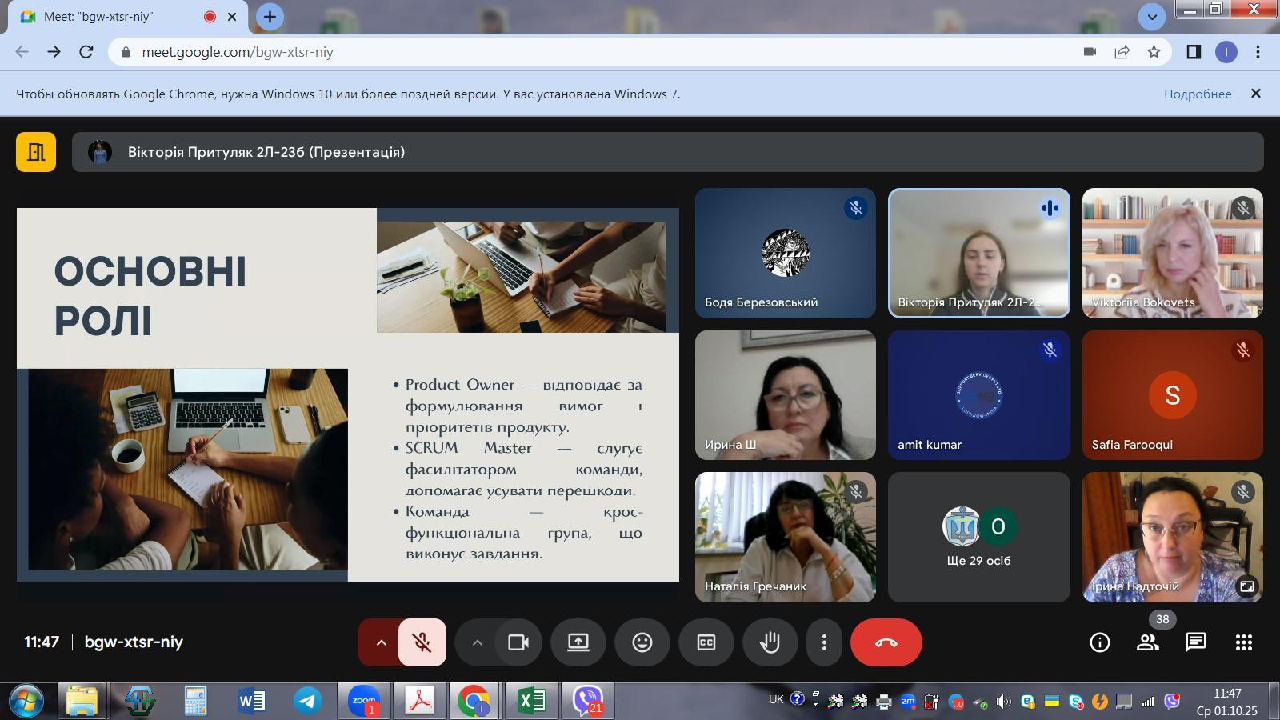This screenshot has width=1280, height=720.
Task: Open the activities grid icon
Action: pos(1243,642)
